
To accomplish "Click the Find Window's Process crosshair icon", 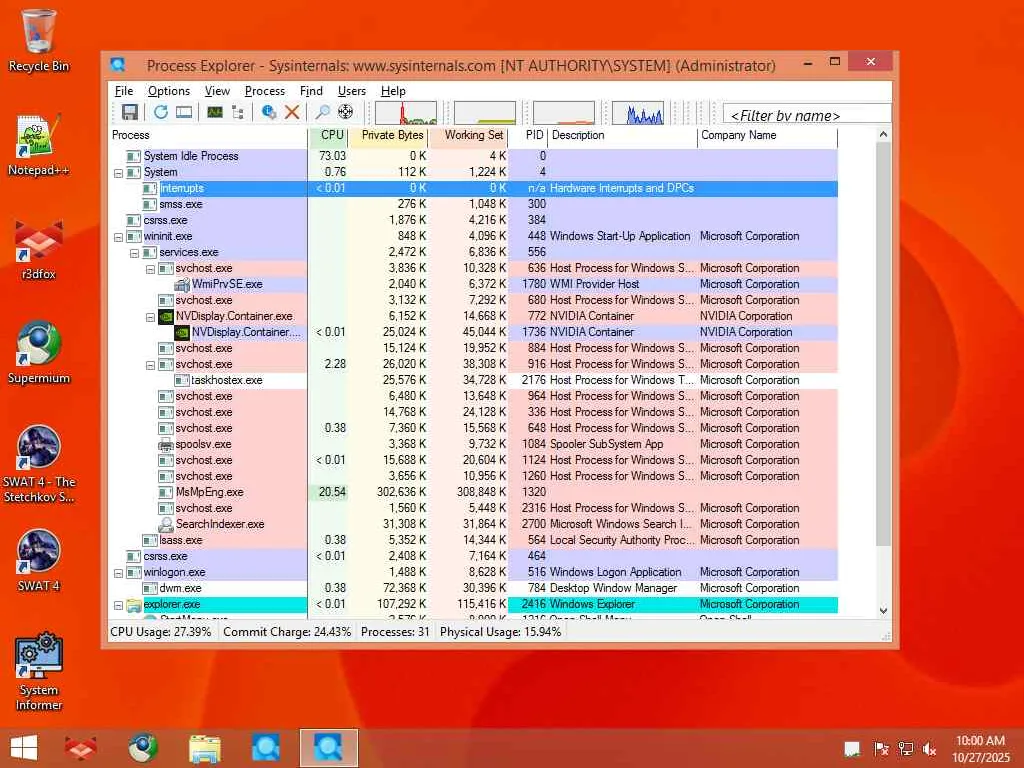I will [x=345, y=112].
